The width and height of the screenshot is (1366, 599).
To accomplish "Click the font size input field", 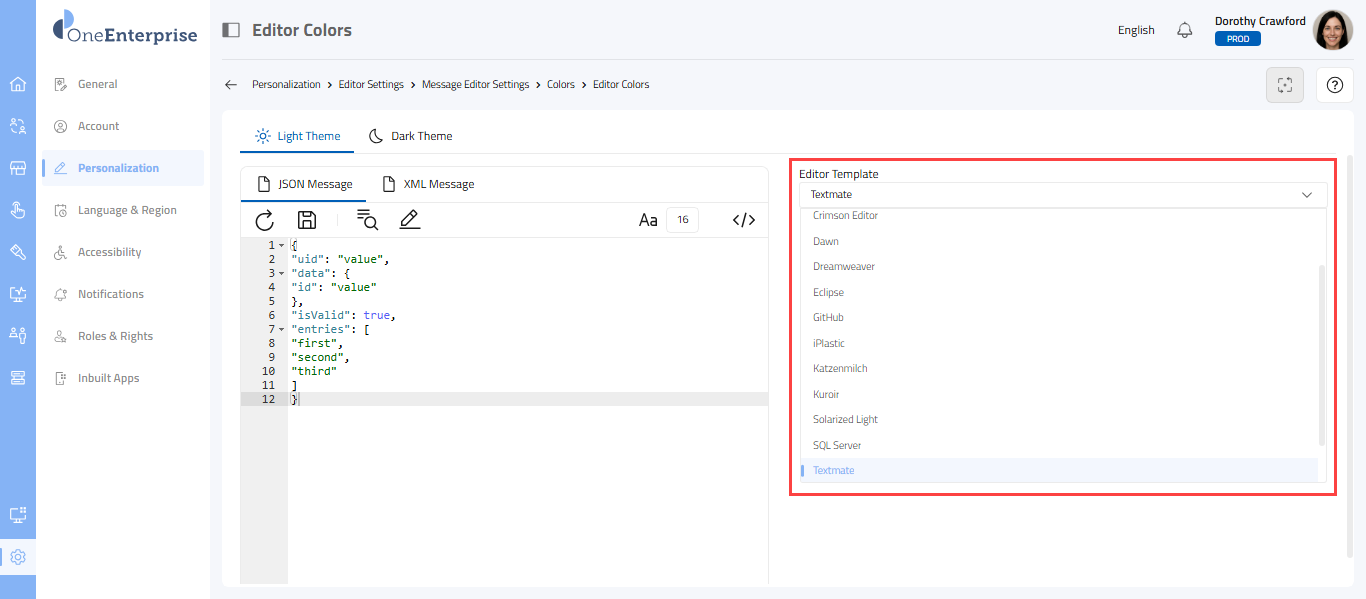I will [x=683, y=221].
